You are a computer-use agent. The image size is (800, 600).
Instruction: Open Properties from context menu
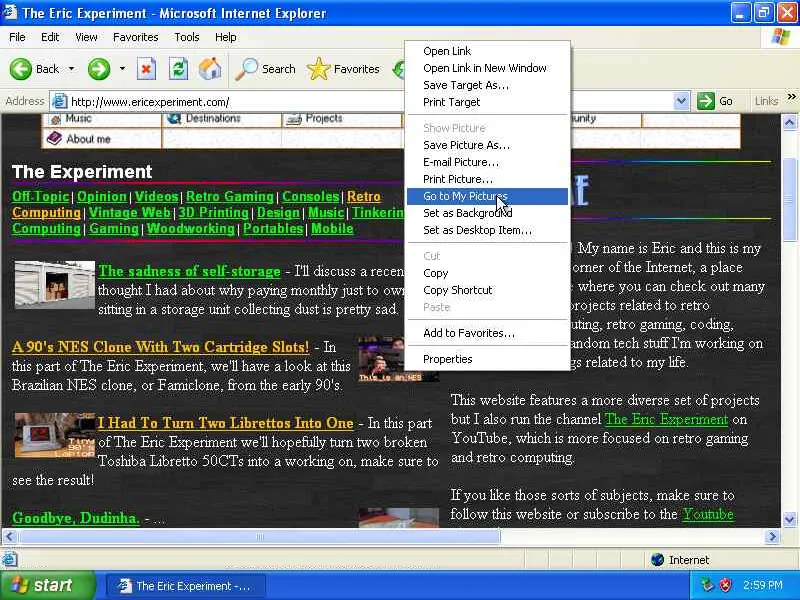[x=487, y=359]
